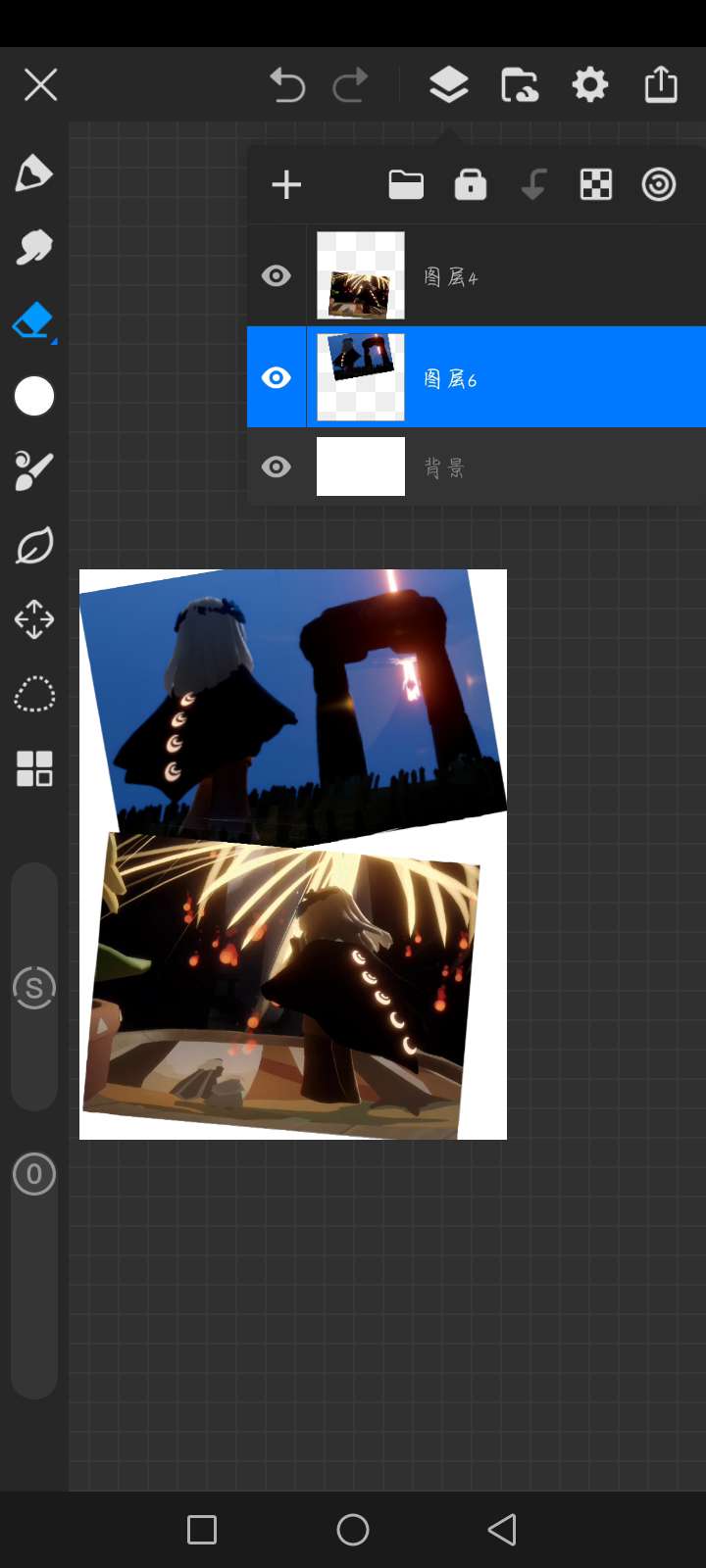Select the 图层6 layer name

click(451, 379)
